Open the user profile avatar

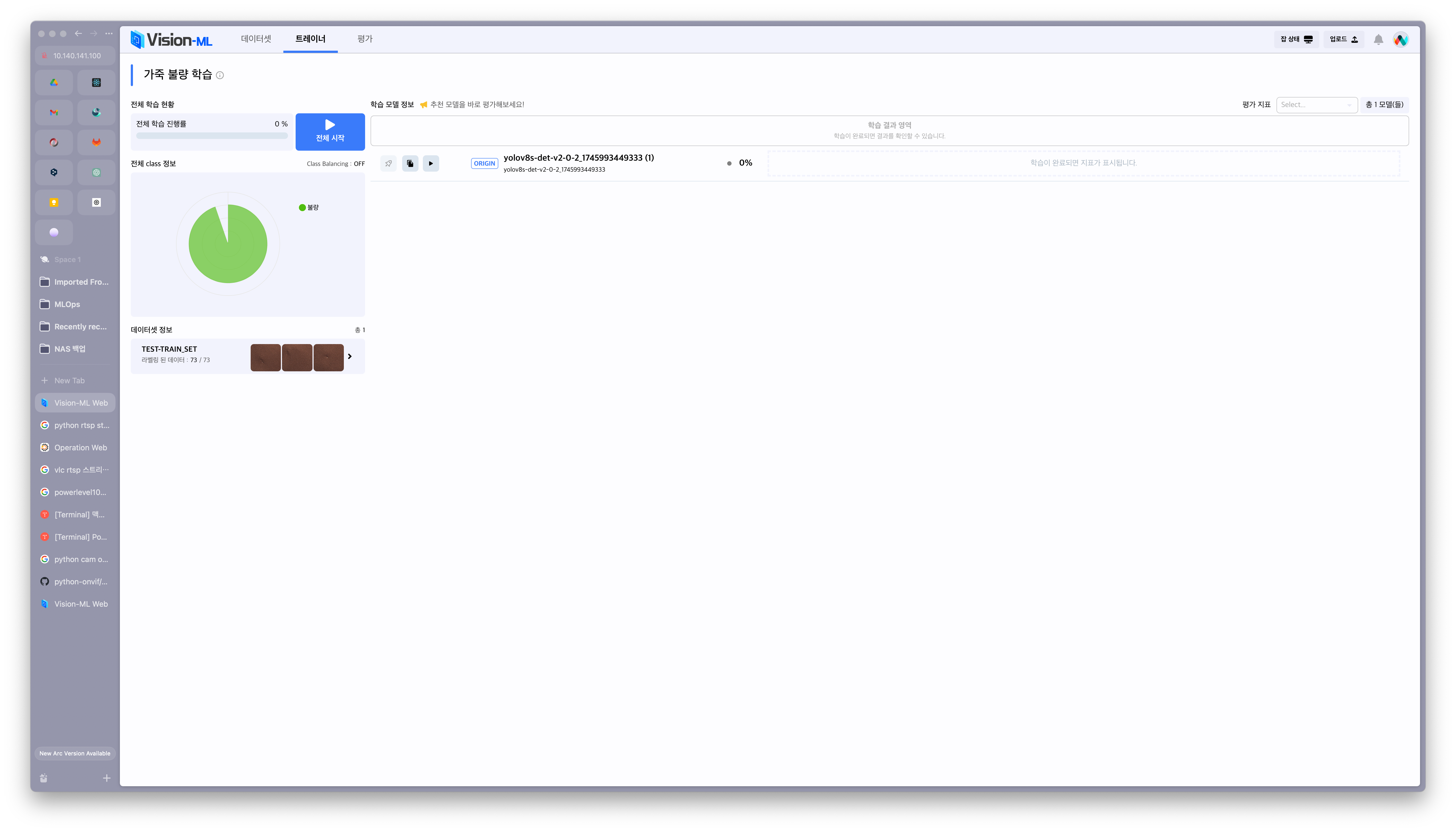(x=1401, y=40)
